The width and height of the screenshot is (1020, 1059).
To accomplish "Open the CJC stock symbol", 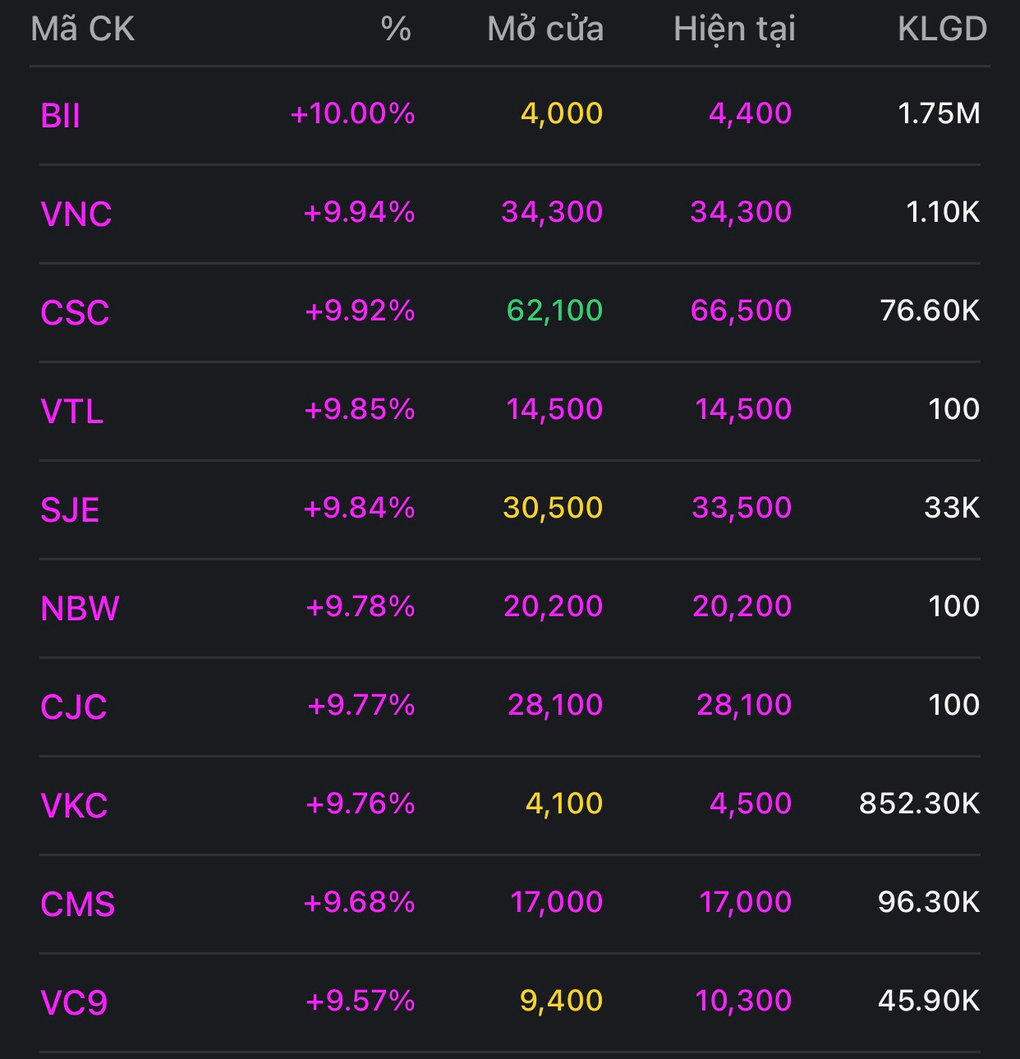I will (x=74, y=707).
